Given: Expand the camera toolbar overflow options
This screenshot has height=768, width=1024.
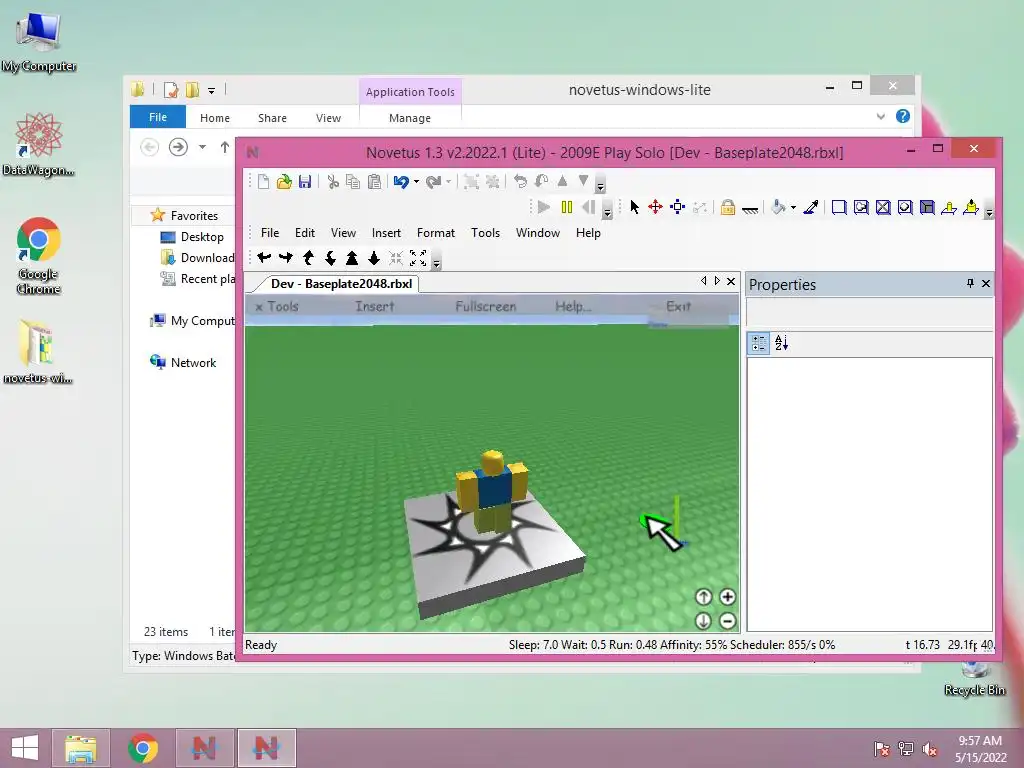Looking at the screenshot, I should [x=436, y=261].
